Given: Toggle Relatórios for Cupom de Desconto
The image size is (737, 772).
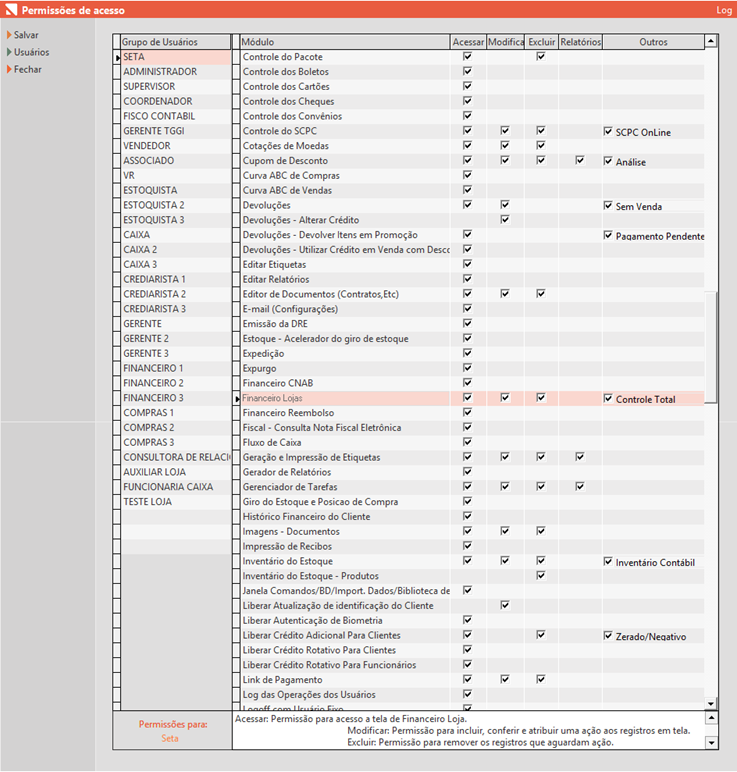Looking at the screenshot, I should coord(580,160).
